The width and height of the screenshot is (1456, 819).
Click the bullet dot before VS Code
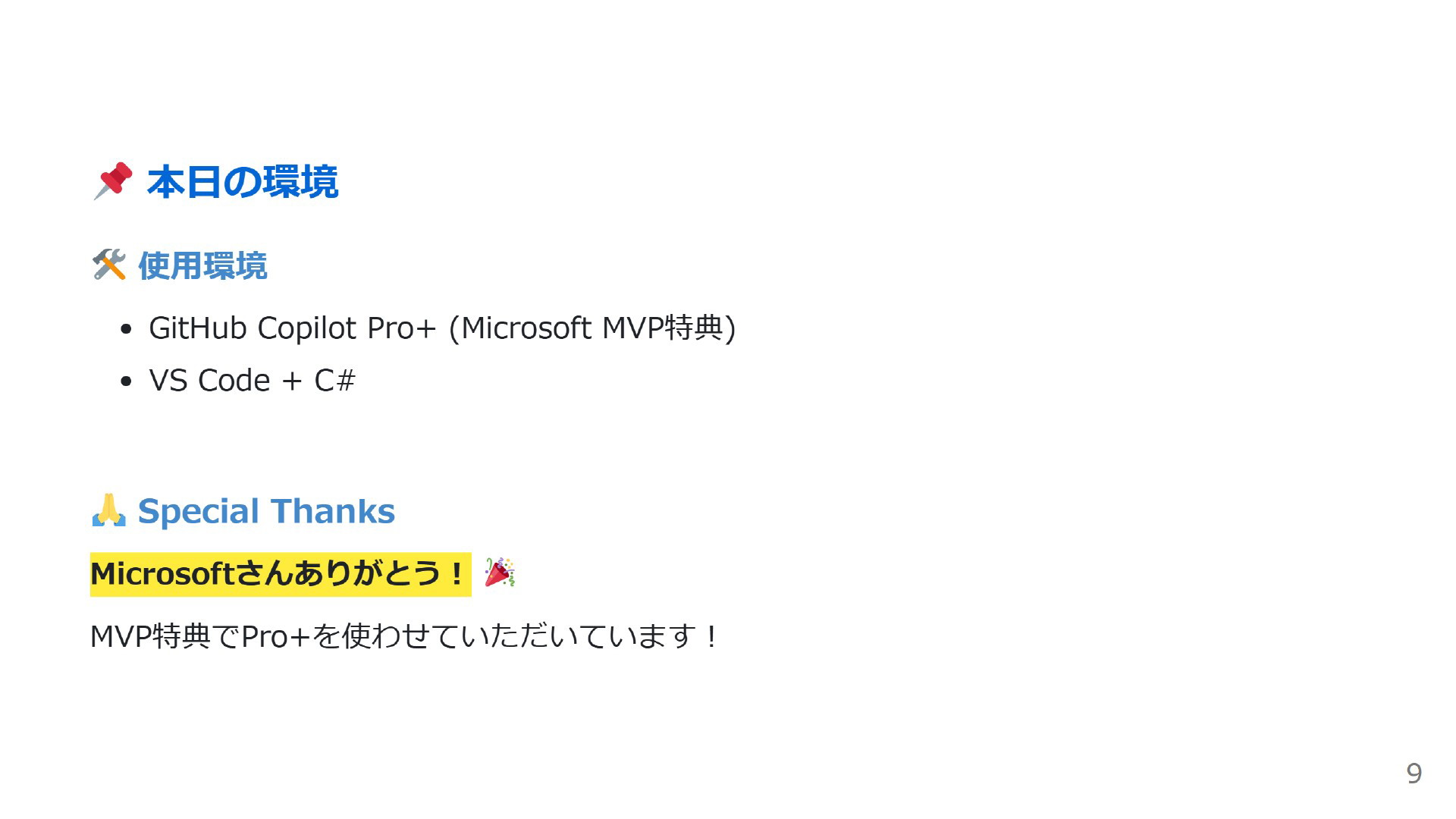click(x=126, y=381)
